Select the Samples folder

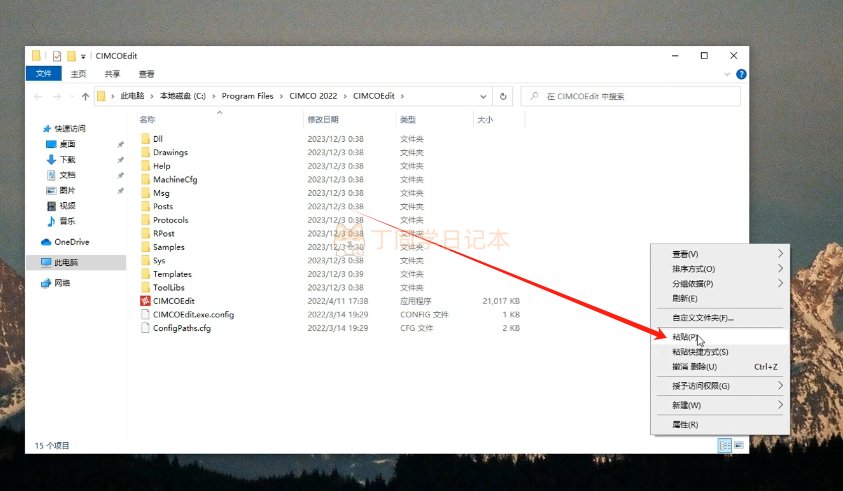click(168, 247)
